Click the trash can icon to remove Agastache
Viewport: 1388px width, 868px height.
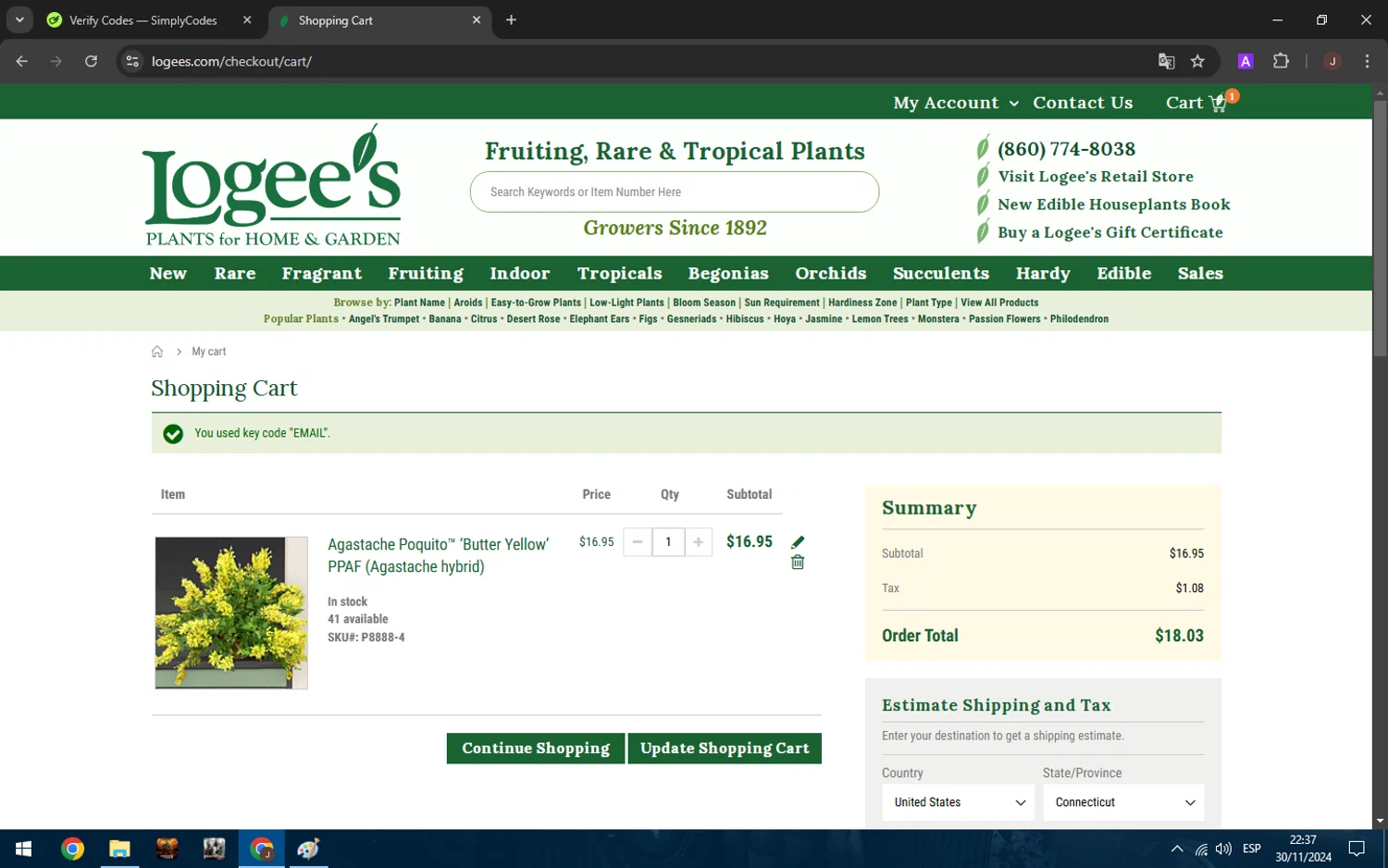798,563
